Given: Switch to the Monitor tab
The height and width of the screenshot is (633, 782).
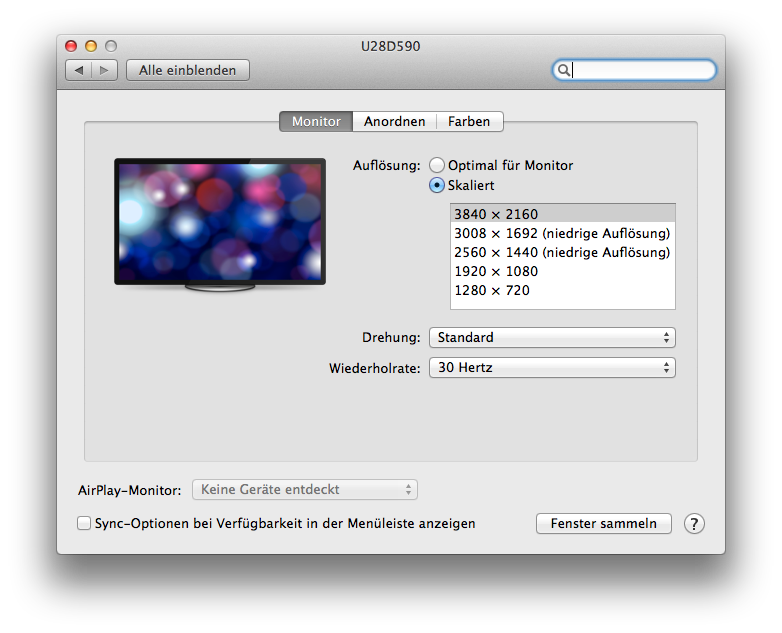Looking at the screenshot, I should click(x=316, y=122).
